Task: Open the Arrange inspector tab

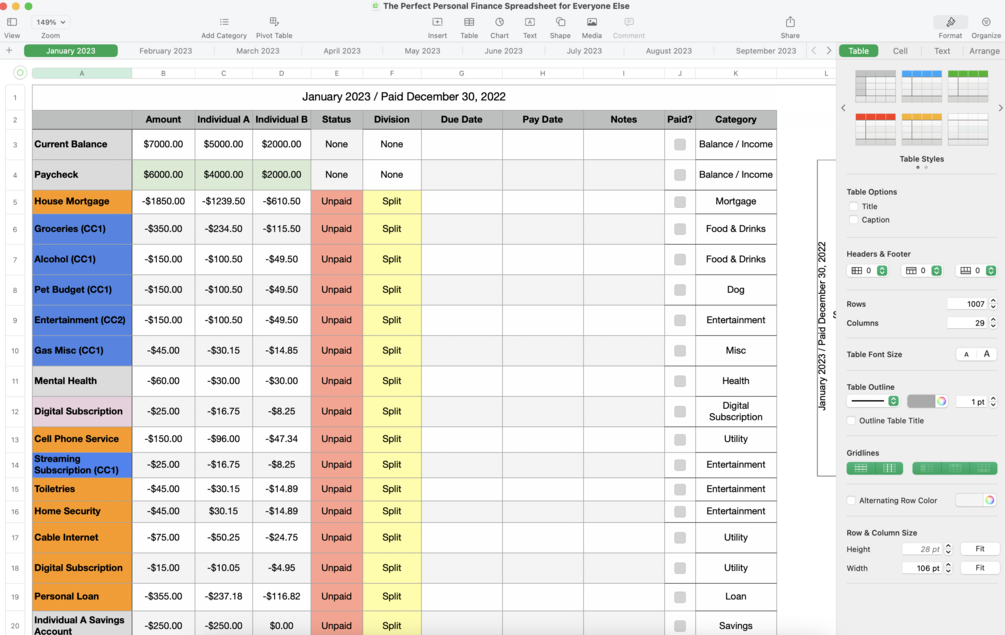Action: coord(984,51)
